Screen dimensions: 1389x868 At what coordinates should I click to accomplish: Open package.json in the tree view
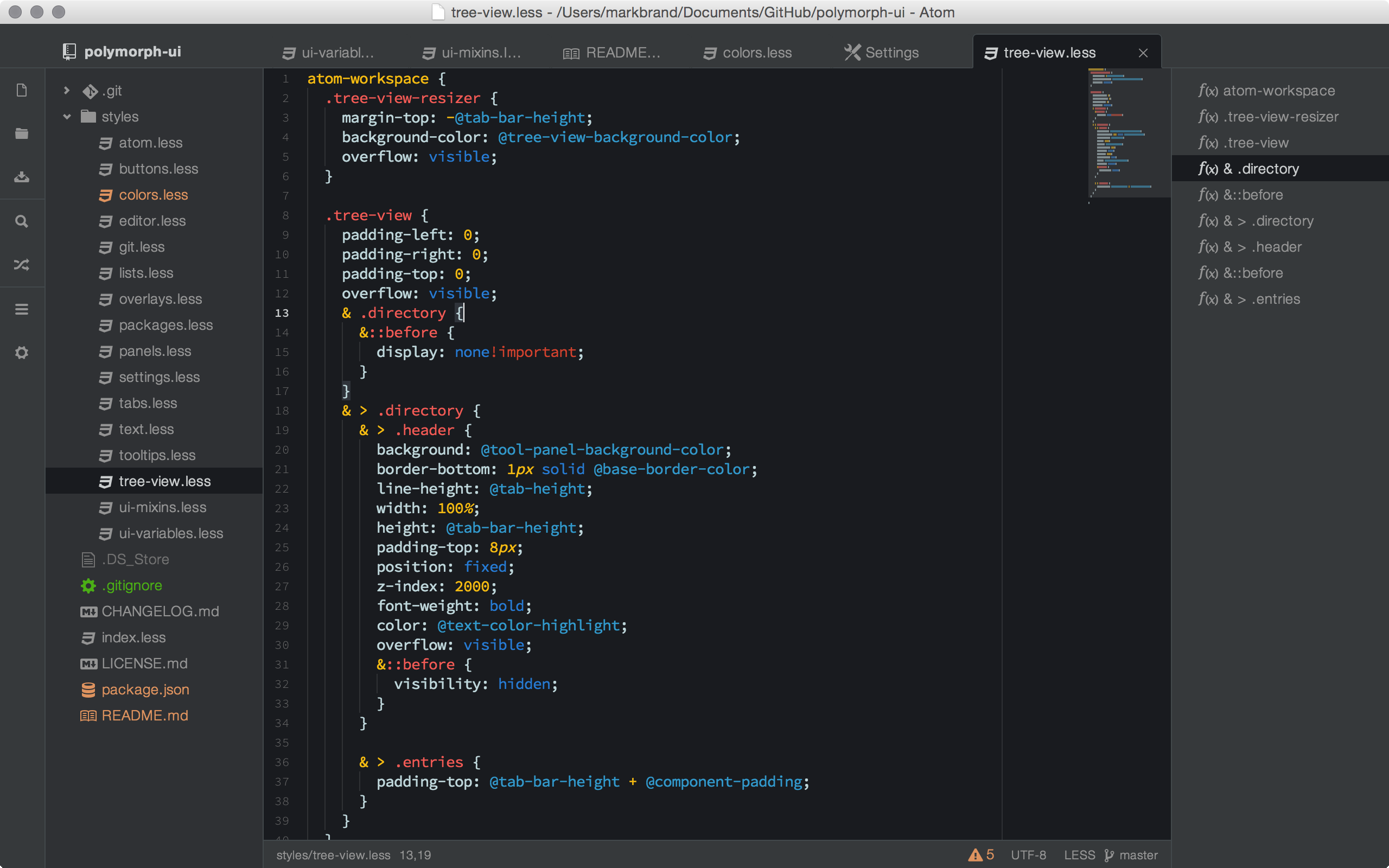(145, 690)
